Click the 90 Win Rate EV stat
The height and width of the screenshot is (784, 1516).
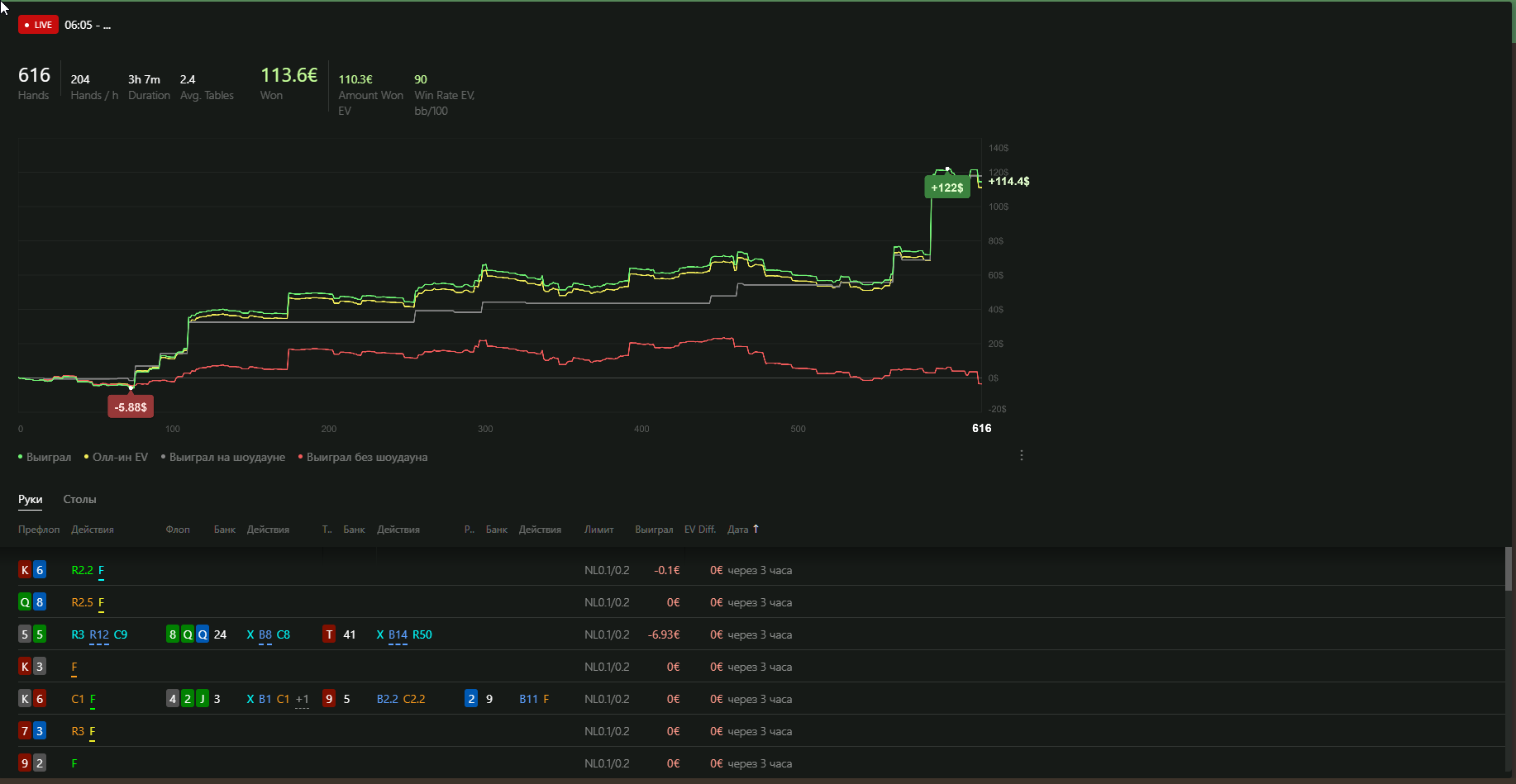444,94
